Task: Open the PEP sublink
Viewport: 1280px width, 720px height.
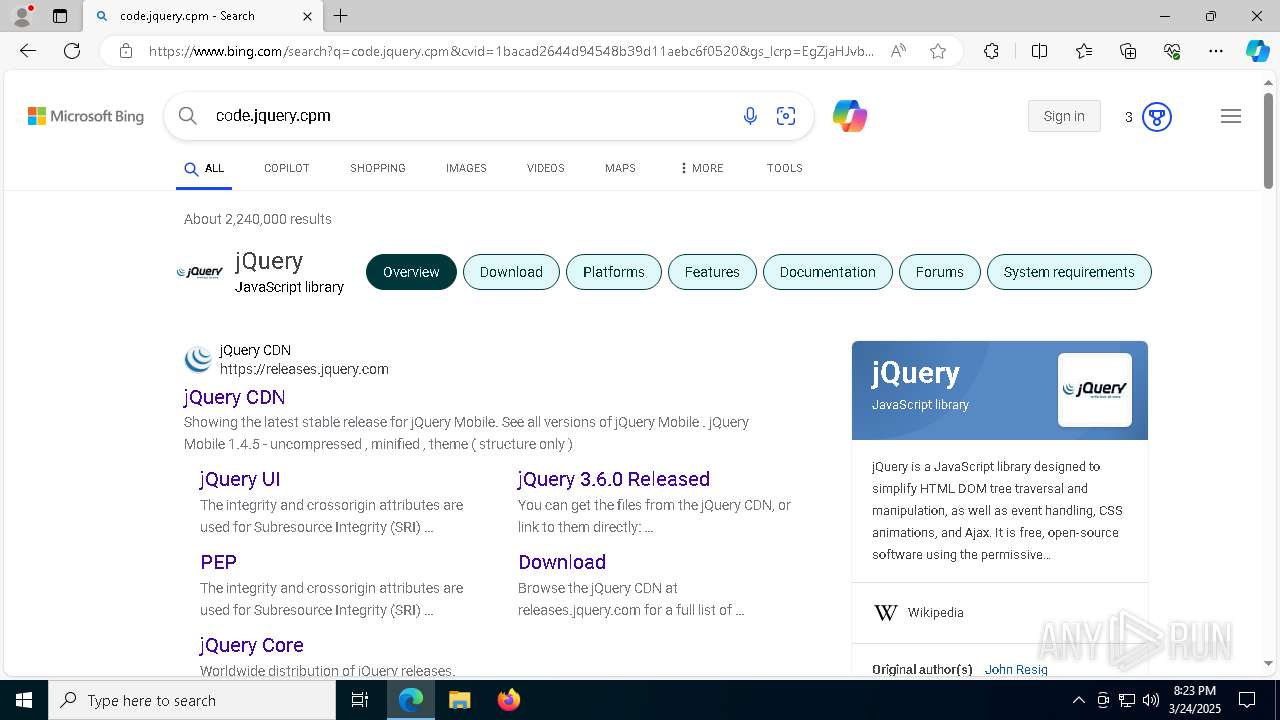Action: pyautogui.click(x=218, y=562)
